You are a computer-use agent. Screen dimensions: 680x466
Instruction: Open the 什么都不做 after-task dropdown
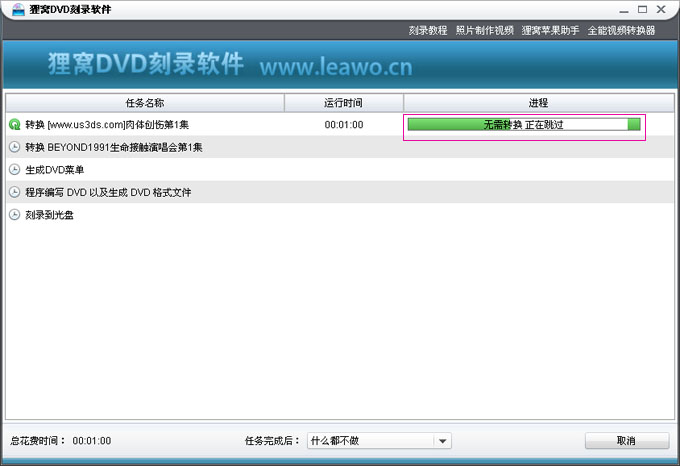coord(379,441)
